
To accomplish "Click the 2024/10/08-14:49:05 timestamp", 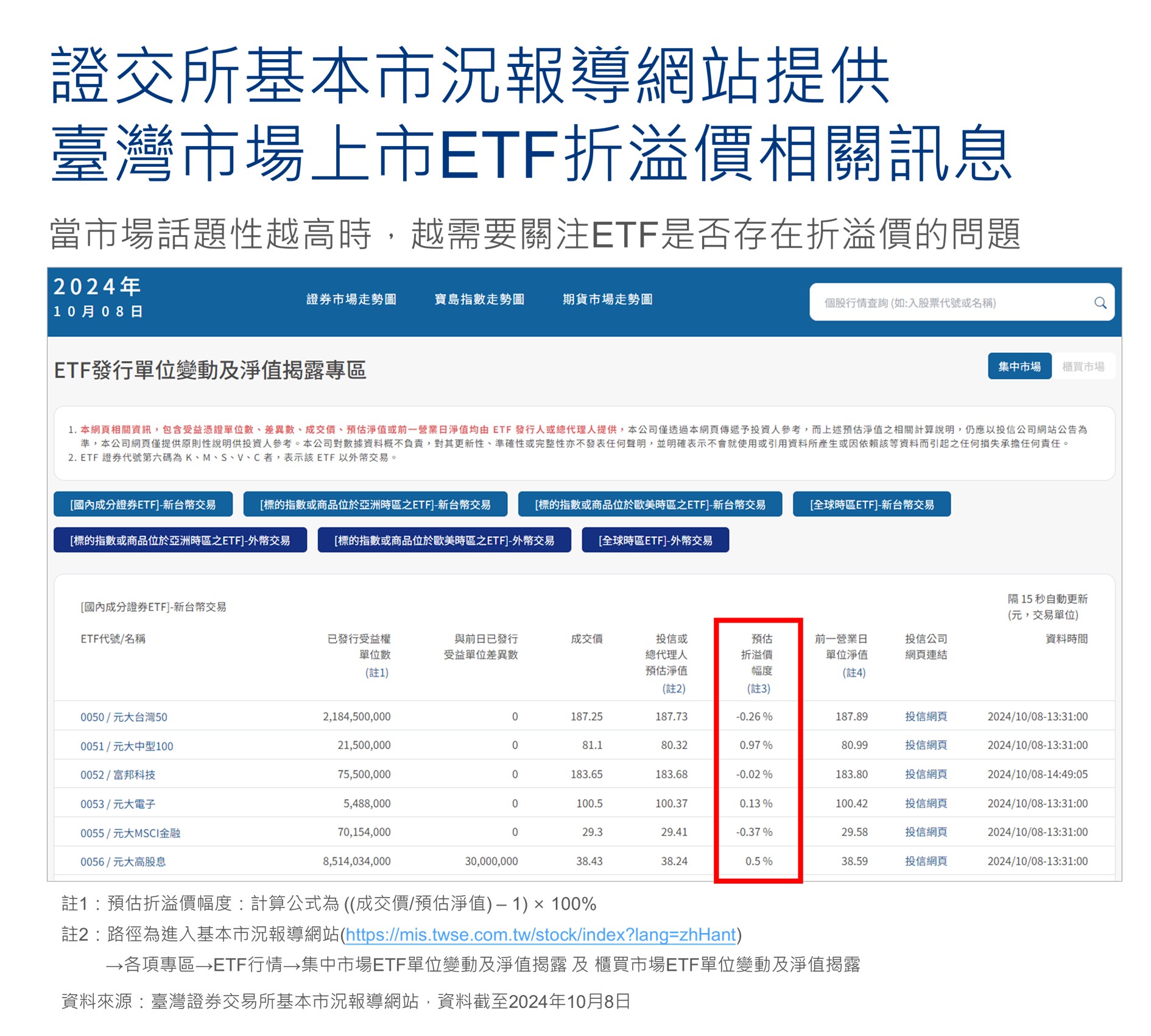I will (x=1038, y=774).
